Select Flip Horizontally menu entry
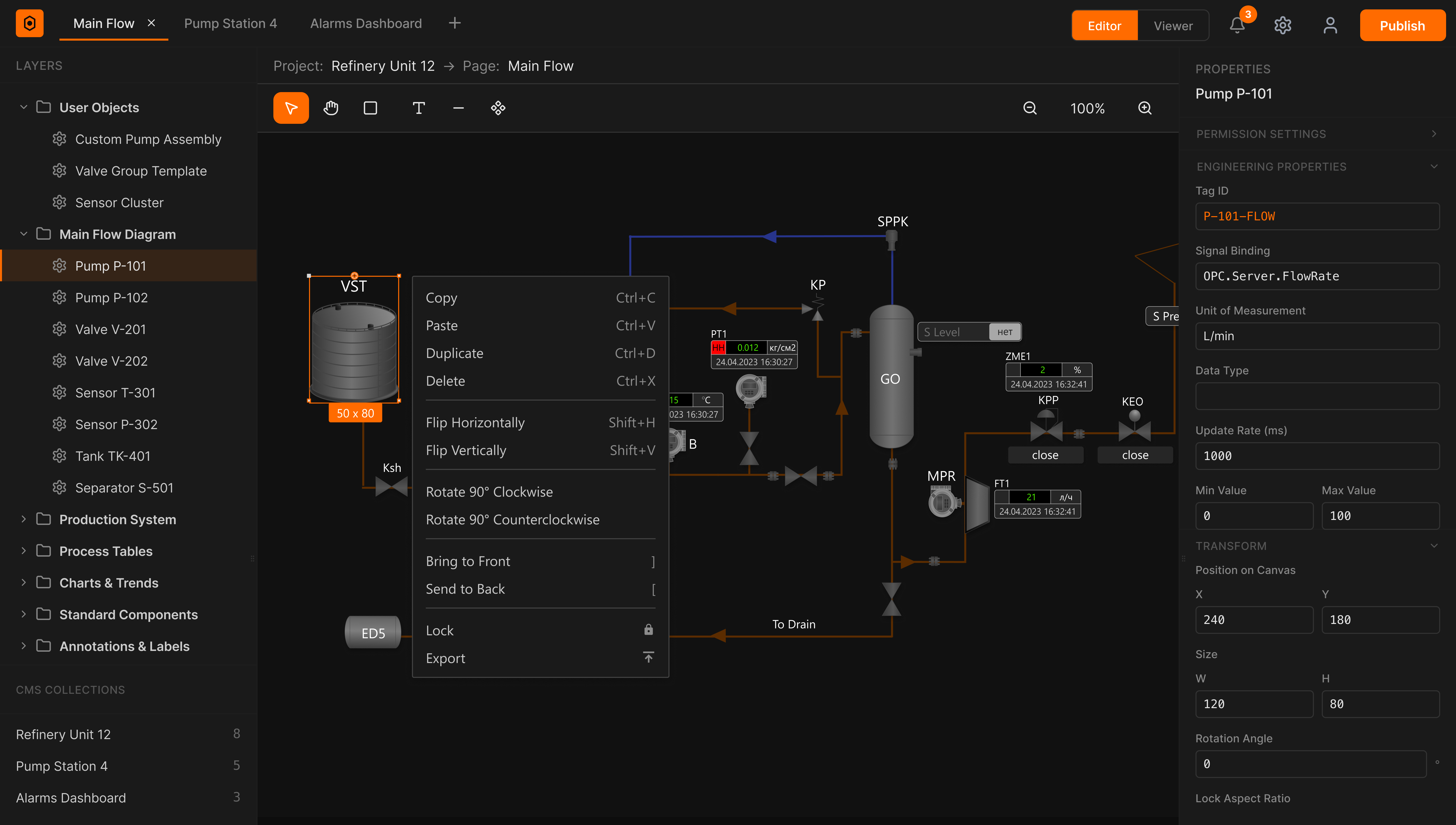The height and width of the screenshot is (825, 1456). pyautogui.click(x=541, y=422)
